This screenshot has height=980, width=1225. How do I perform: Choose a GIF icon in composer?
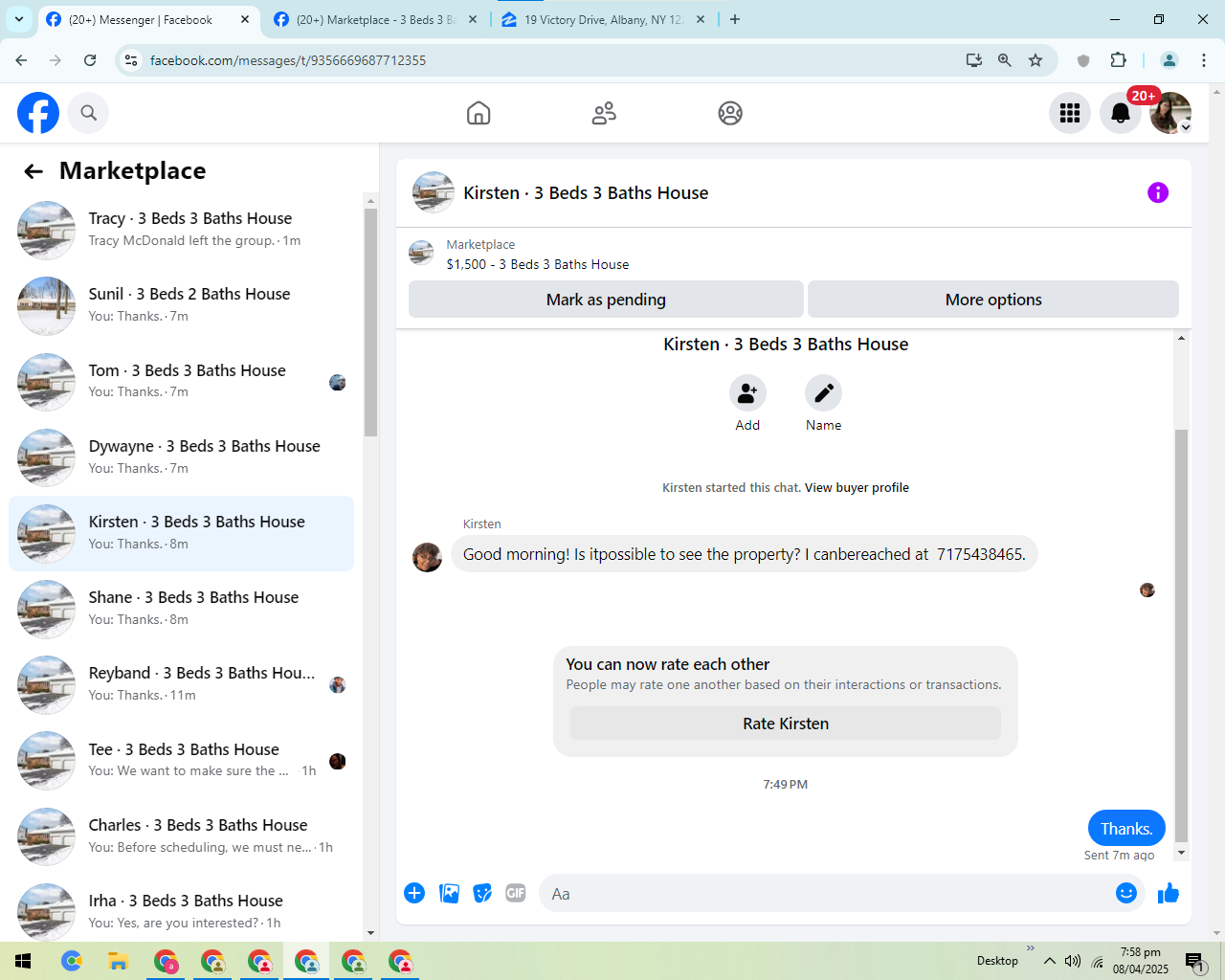[516, 893]
